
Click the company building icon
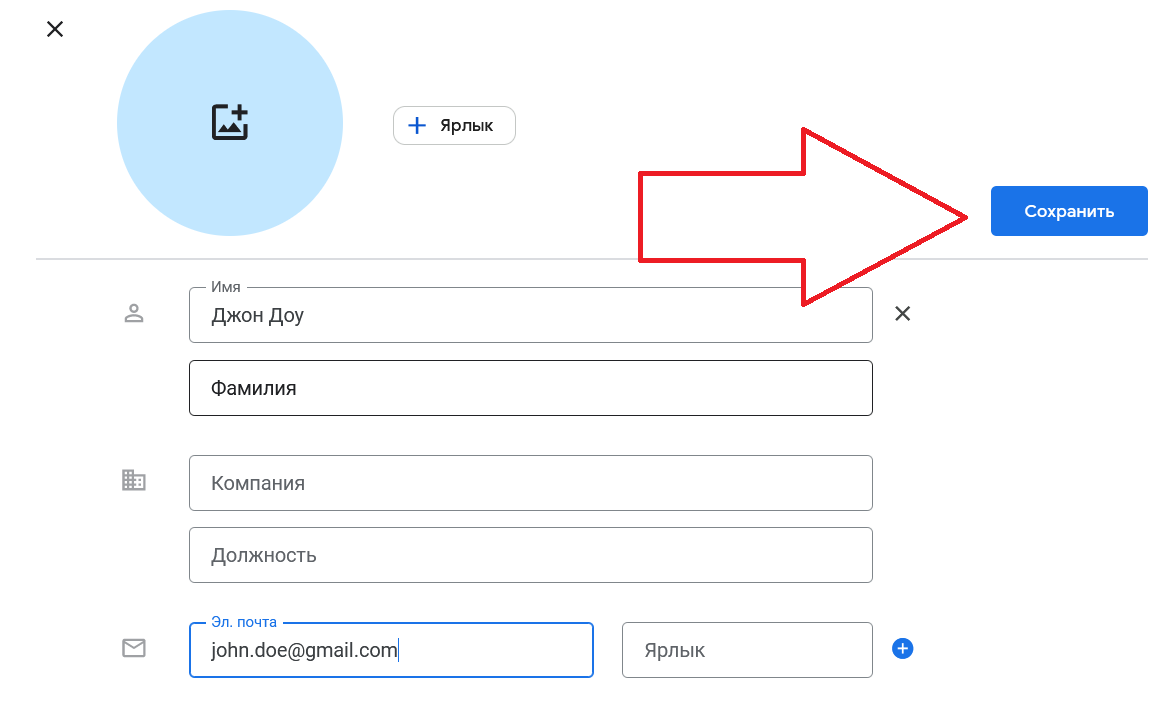click(x=134, y=481)
